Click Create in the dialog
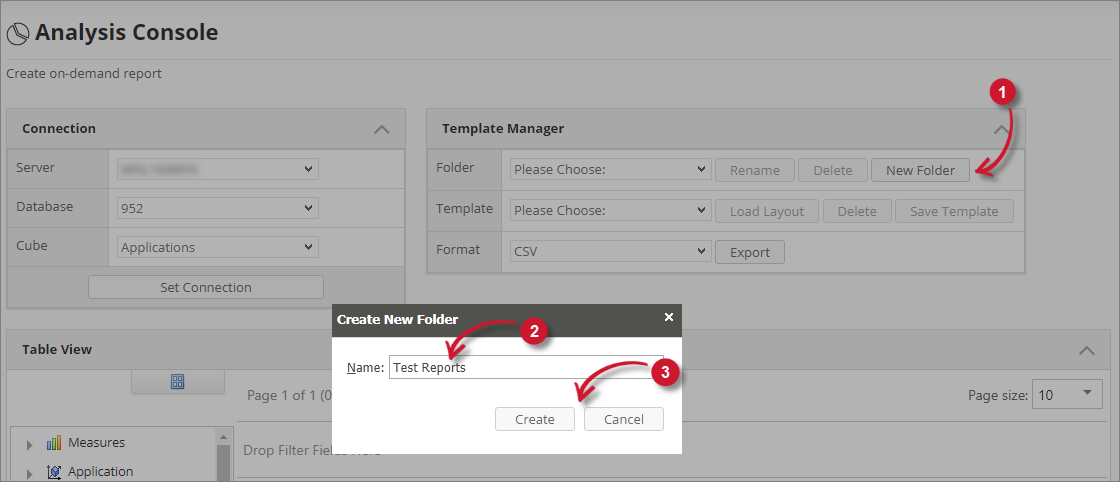The height and width of the screenshot is (482, 1120). pyautogui.click(x=535, y=419)
